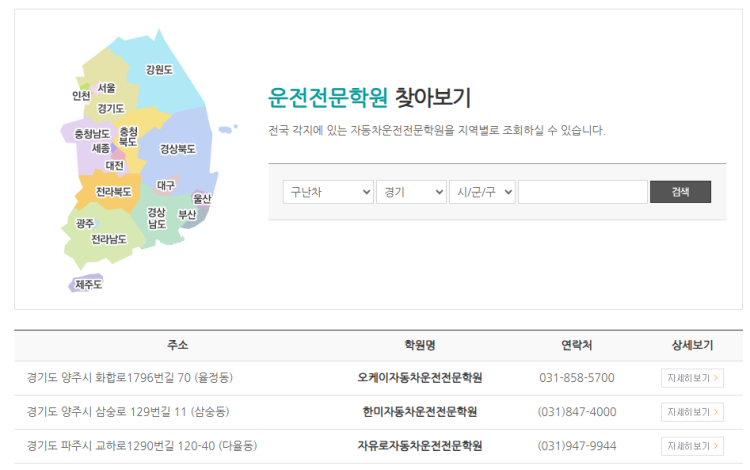
Task: Click 오케이자동차운전전문학원 academy name
Action: (419, 378)
